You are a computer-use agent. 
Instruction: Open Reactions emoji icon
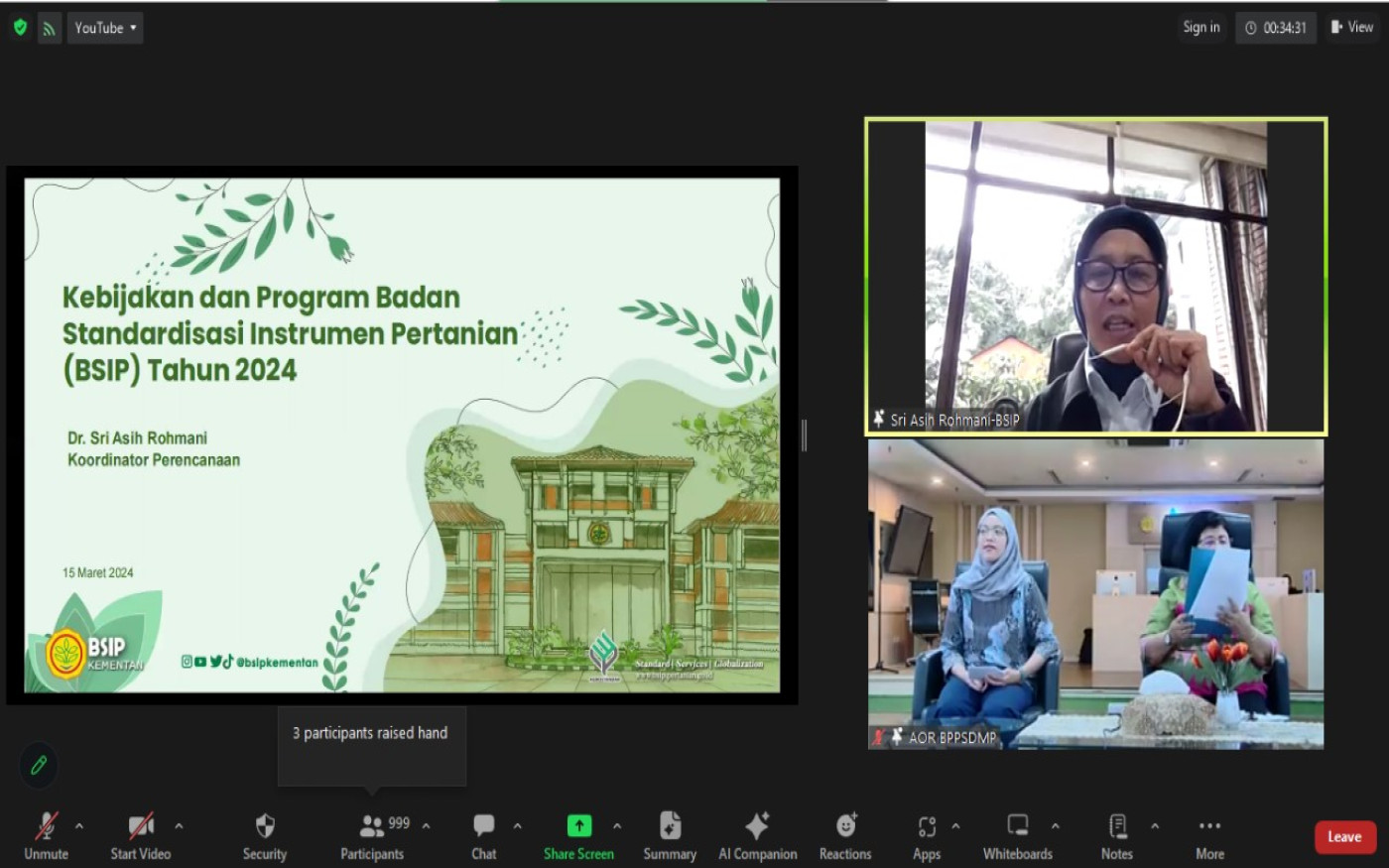(845, 826)
